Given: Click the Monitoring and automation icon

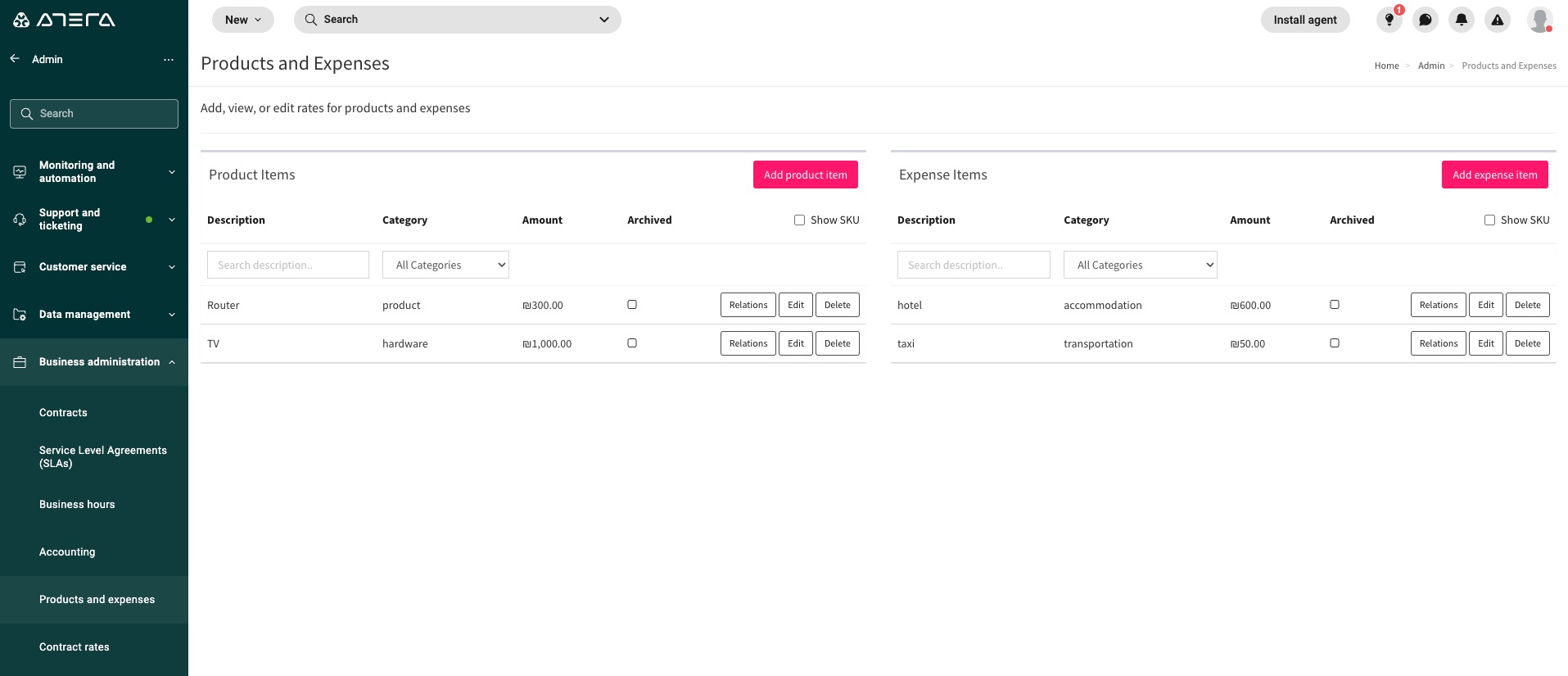Looking at the screenshot, I should tap(20, 172).
